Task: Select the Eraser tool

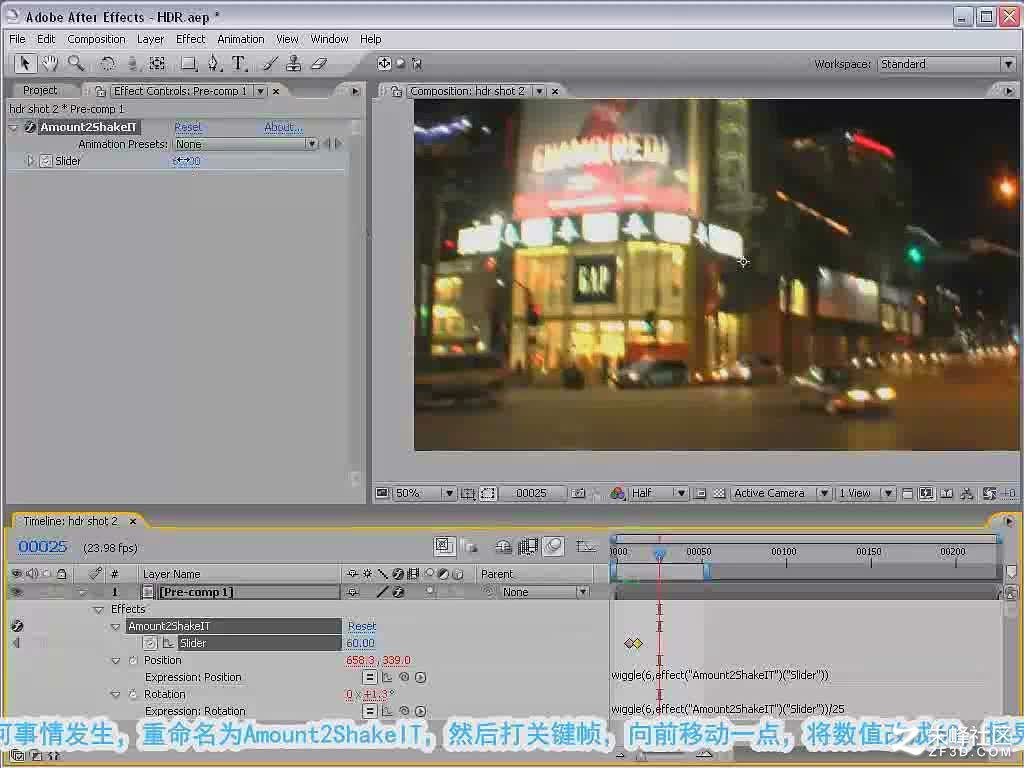Action: (319, 63)
